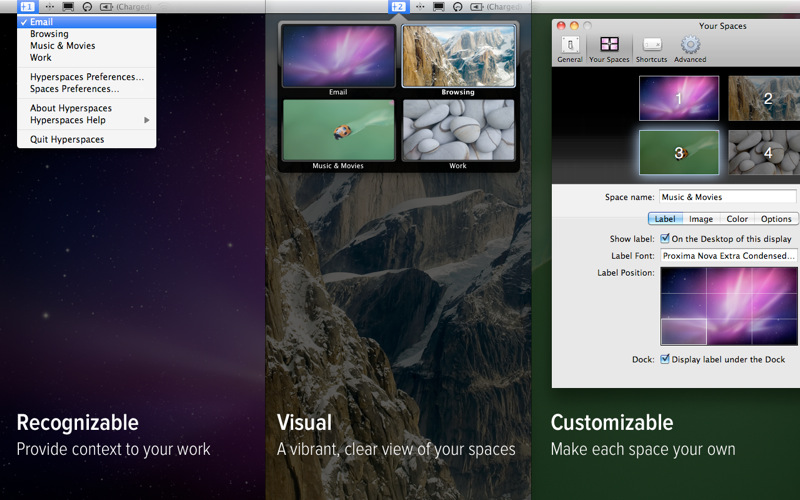Choose Quit Hyperspaces
Screen dimensions: 800x500
(87, 139)
